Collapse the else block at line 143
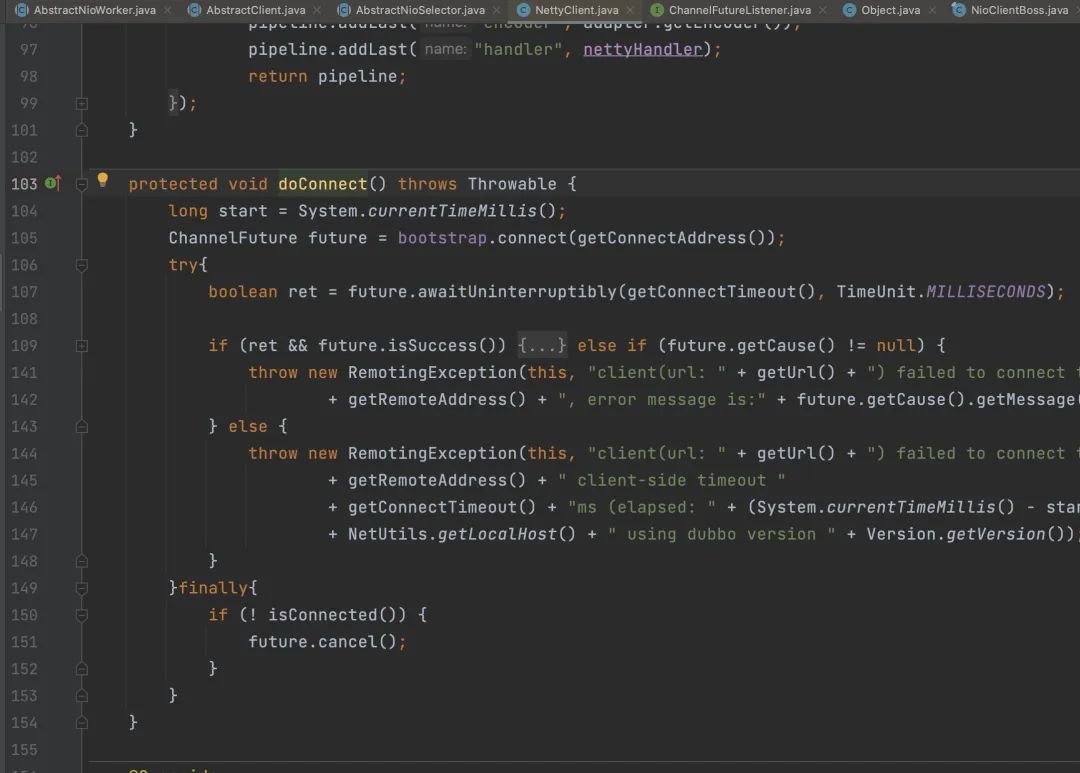The height and width of the screenshot is (773, 1080). point(81,427)
